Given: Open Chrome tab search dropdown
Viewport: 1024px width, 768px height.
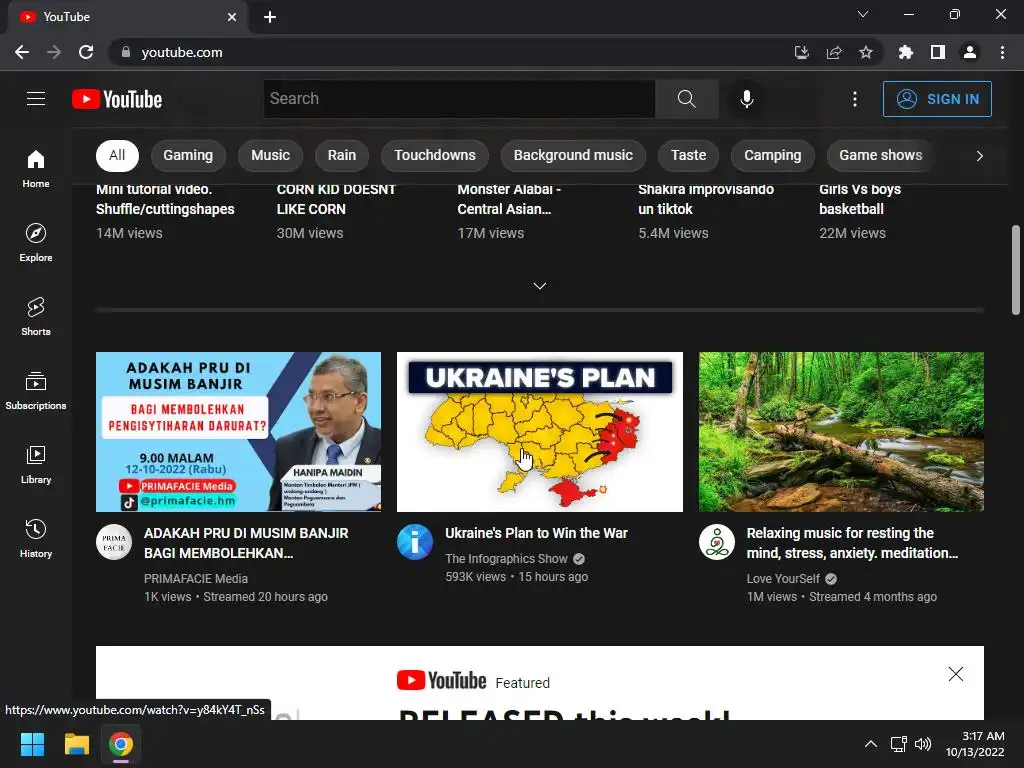Looking at the screenshot, I should 863,14.
